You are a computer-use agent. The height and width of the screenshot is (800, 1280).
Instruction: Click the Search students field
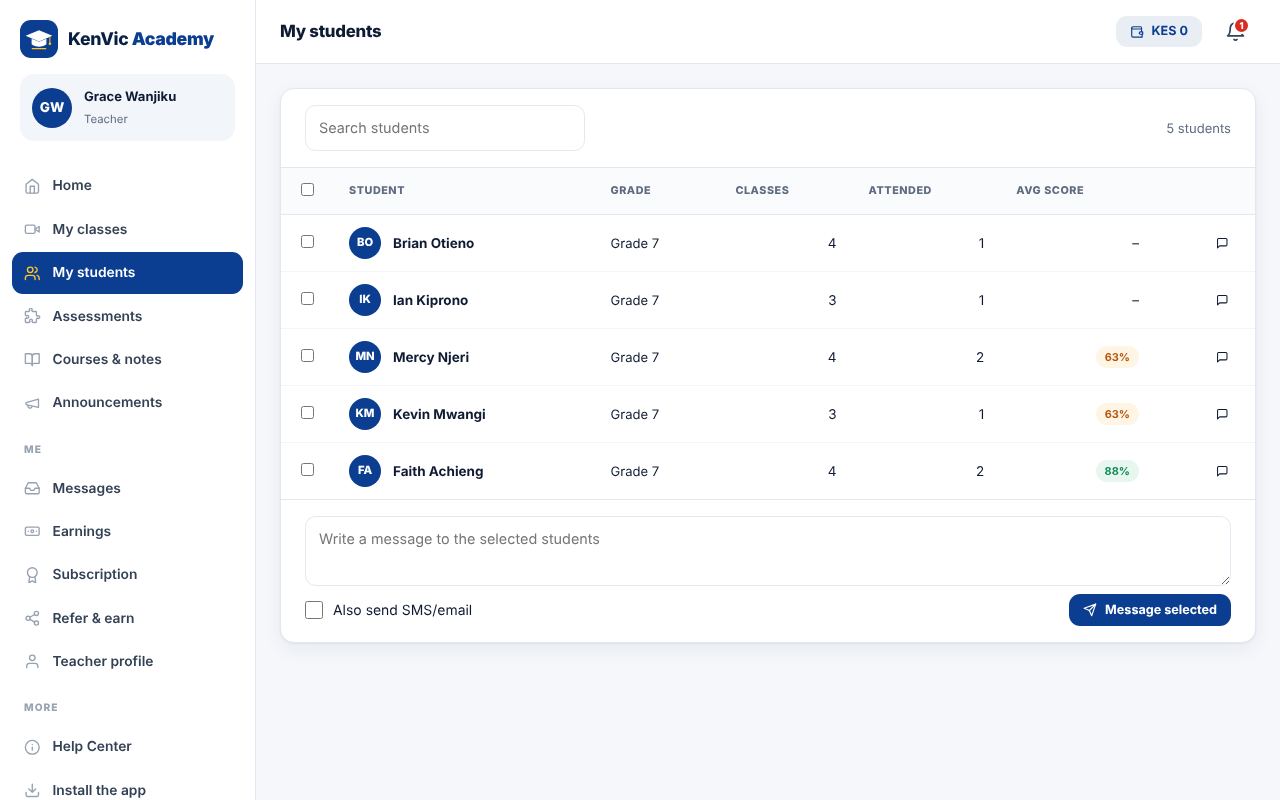(x=445, y=128)
